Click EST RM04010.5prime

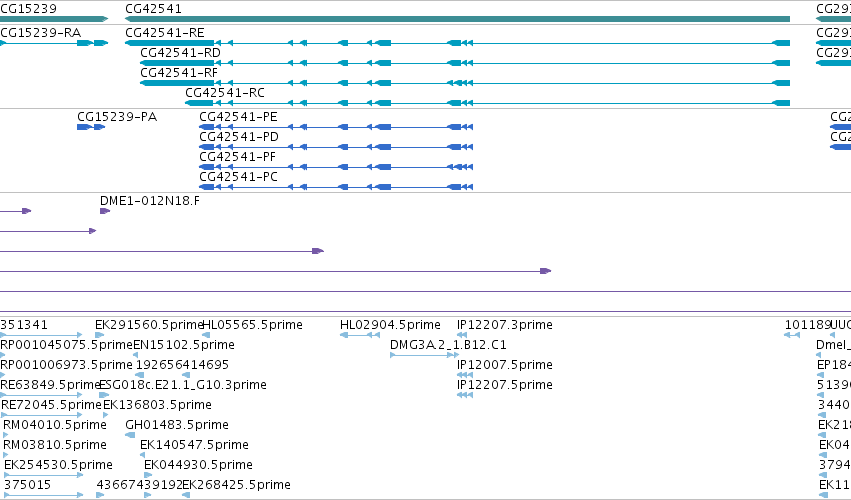[x=55, y=425]
